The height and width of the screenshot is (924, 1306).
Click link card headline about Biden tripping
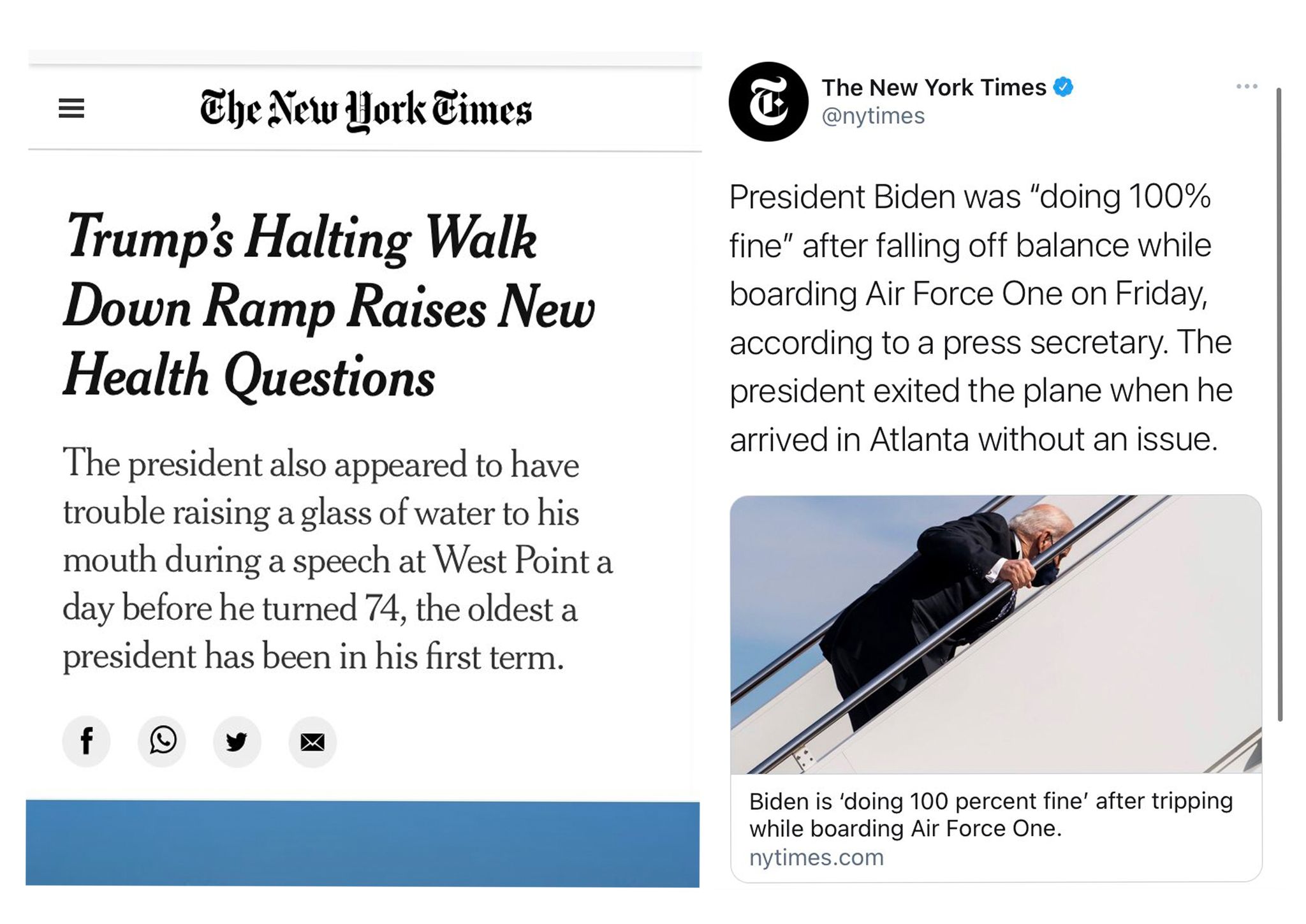990,814
